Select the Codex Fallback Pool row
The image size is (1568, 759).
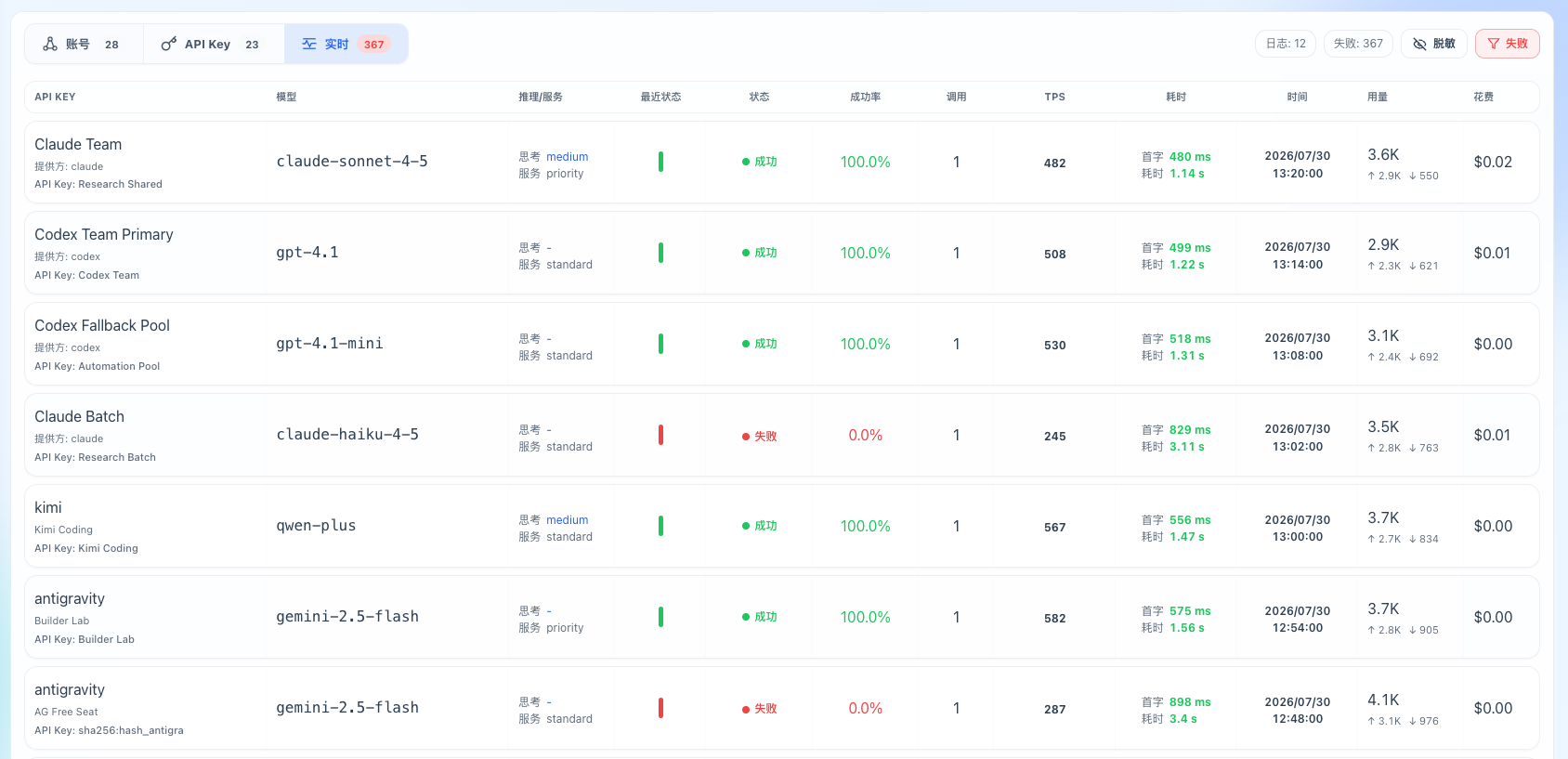[x=781, y=344]
